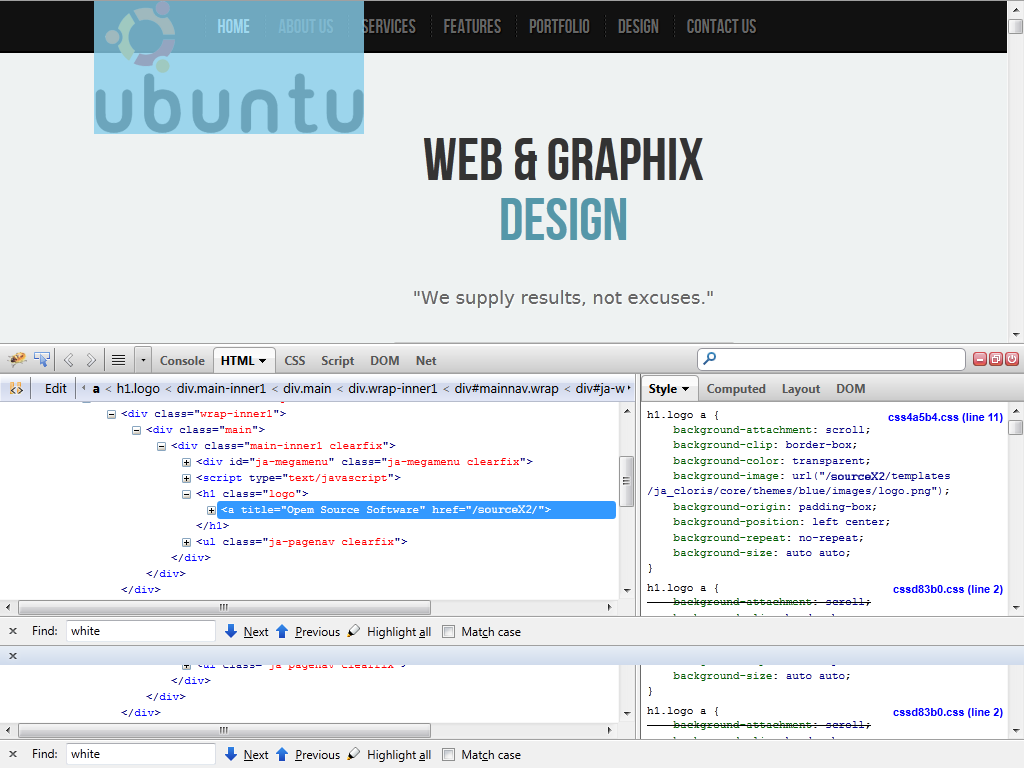Open the css4a5b4.css (line 11) link
The width and height of the screenshot is (1024, 768).
coord(945,417)
